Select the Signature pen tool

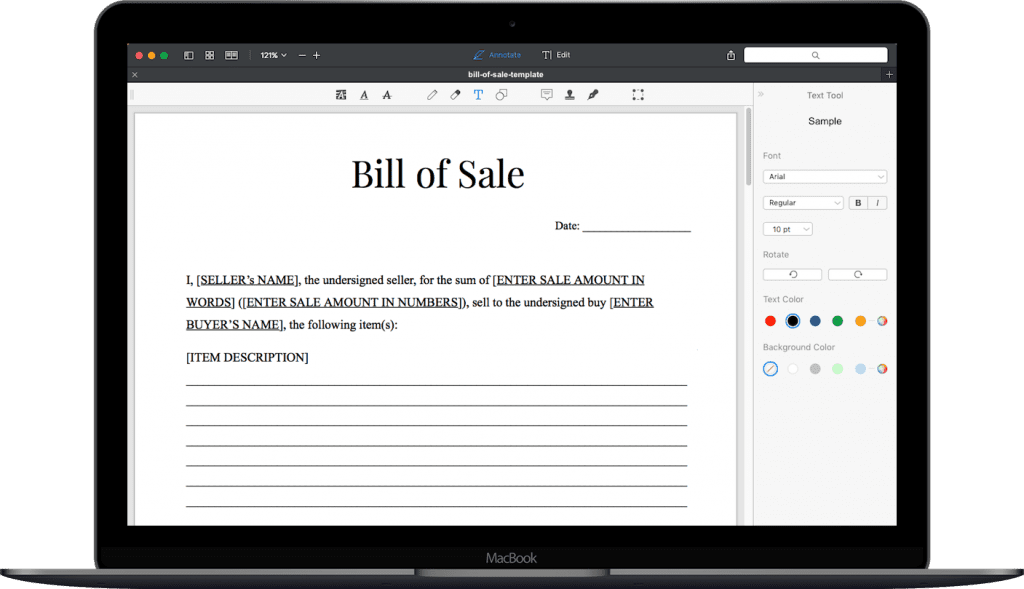[593, 95]
